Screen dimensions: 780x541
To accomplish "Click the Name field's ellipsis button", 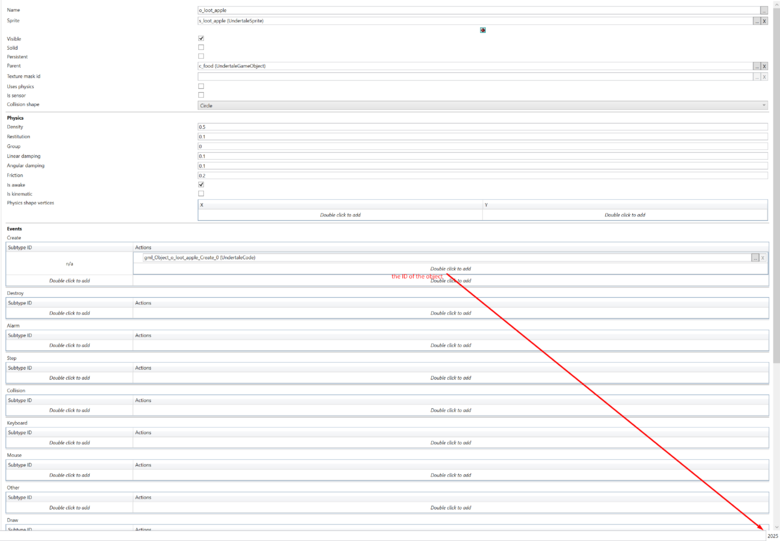I will 764,10.
